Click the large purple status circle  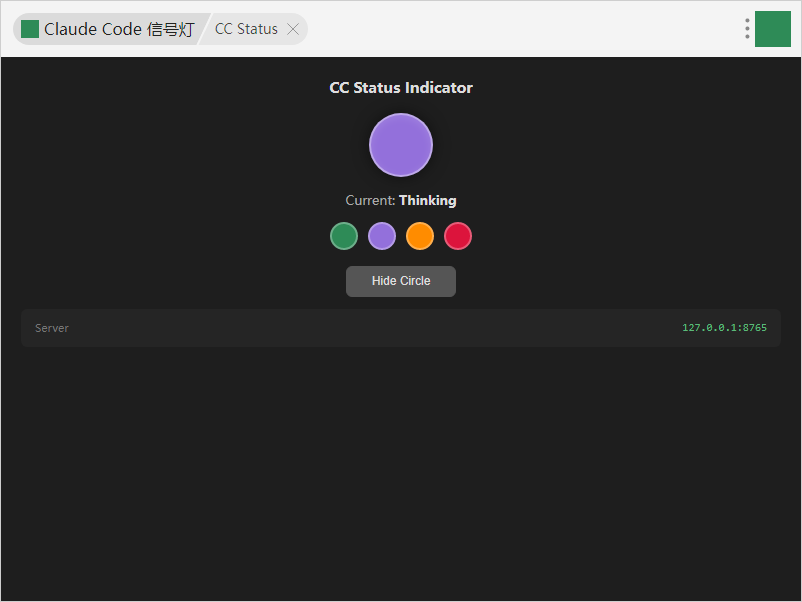click(401, 145)
